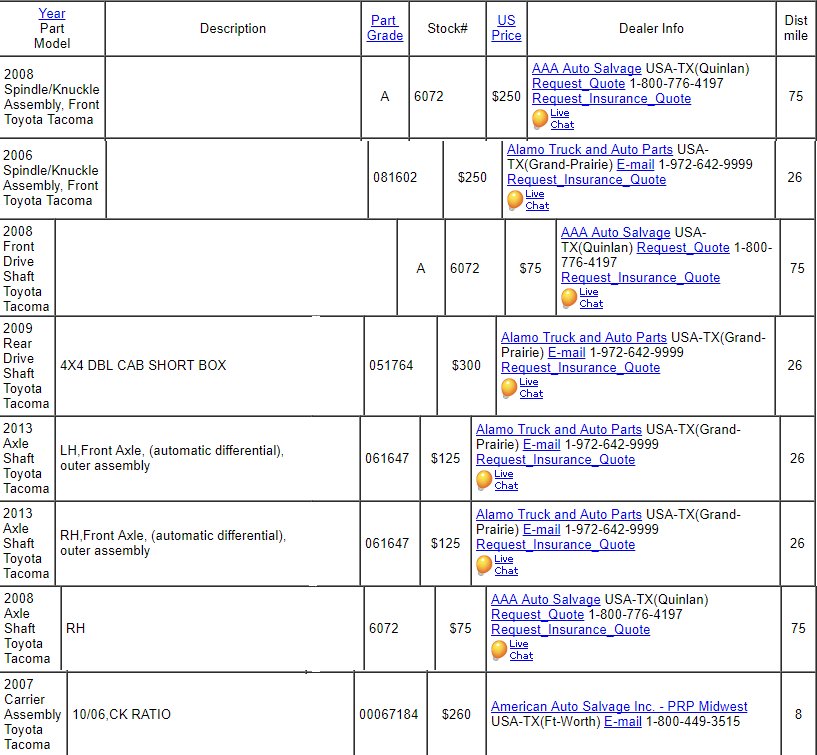Click the chat bulb icon for the 2013 RH Front Axle shaft

pyautogui.click(x=484, y=565)
